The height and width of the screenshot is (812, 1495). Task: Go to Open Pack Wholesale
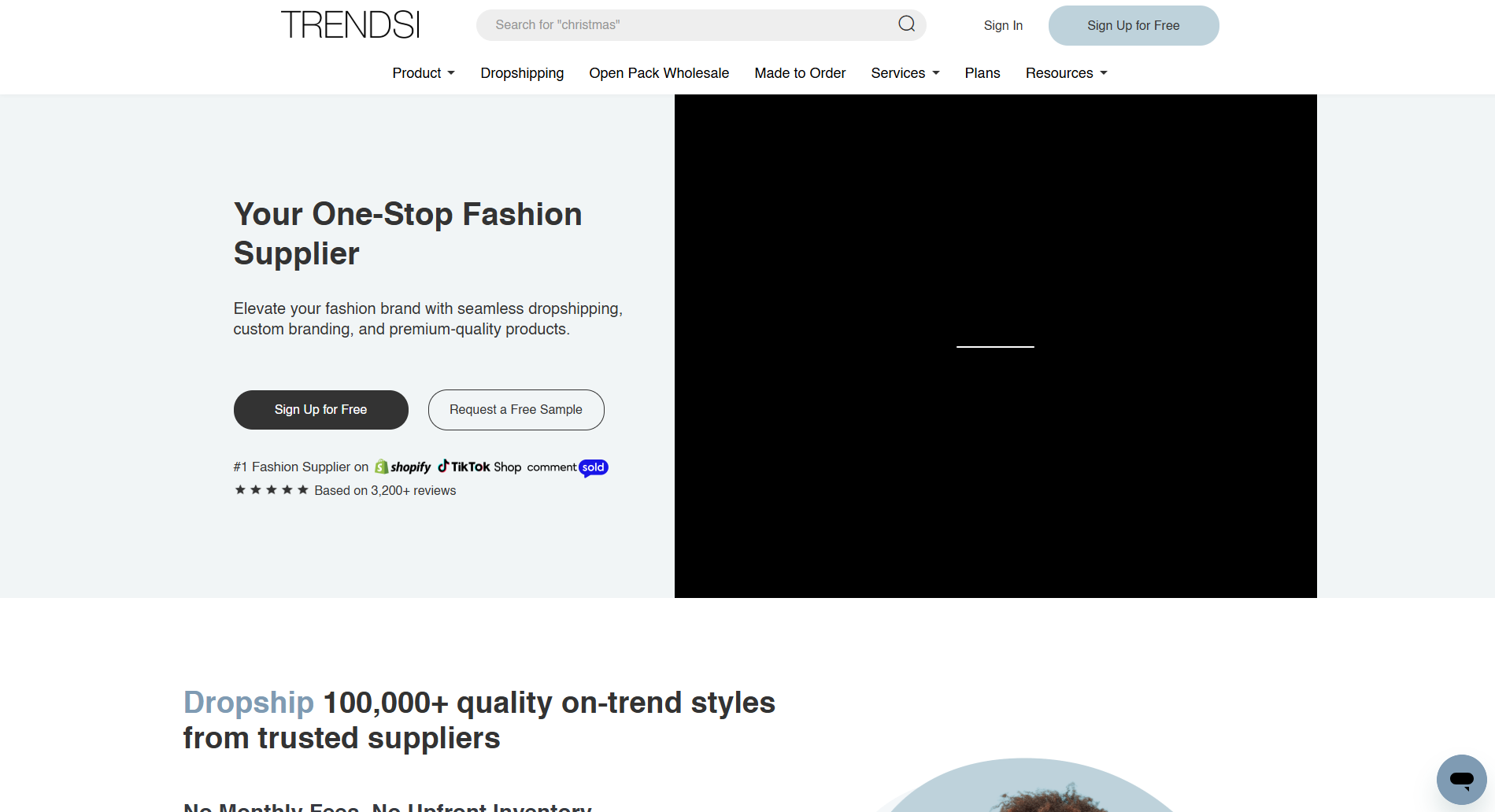click(659, 73)
